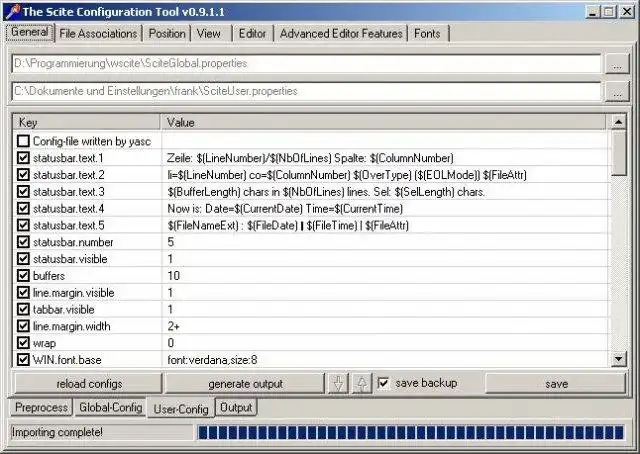Browse for SciteGlobal.properties file via ellipsis button
Screen dimensions: 640x454
coord(617,64)
